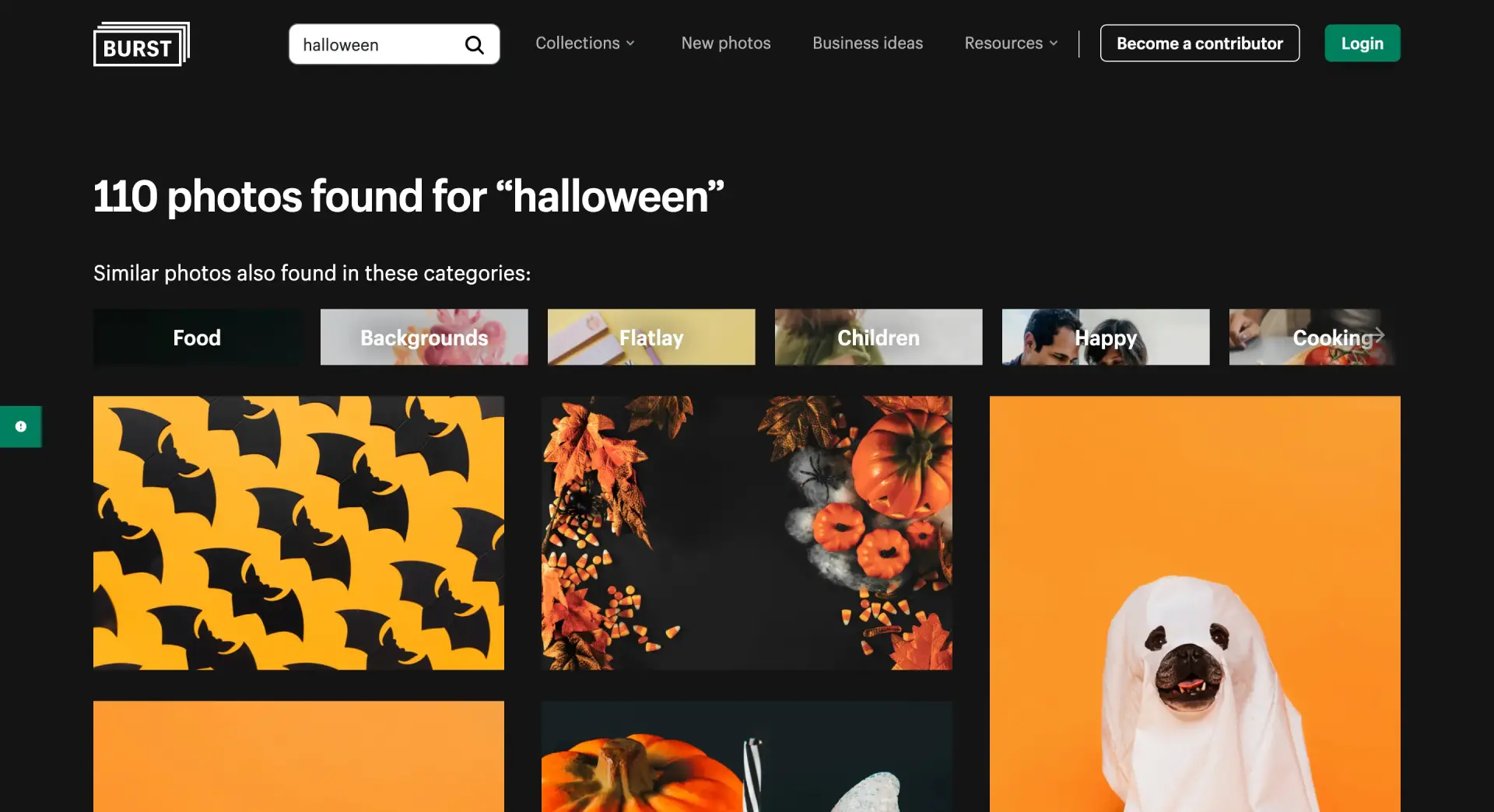This screenshot has width=1494, height=812.
Task: Submit search with the magnifier icon
Action: (474, 45)
